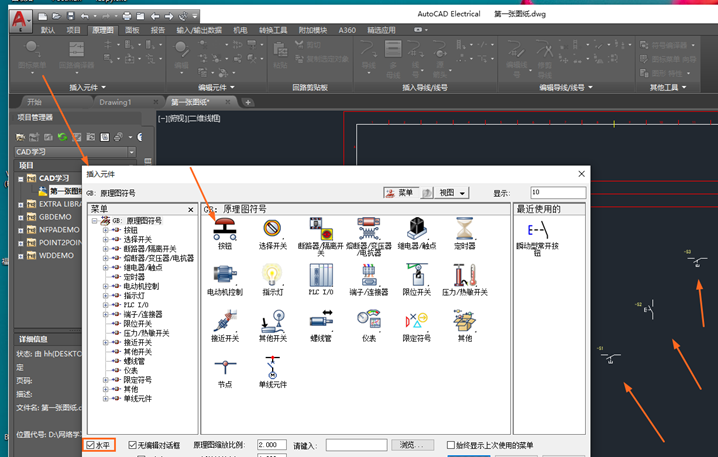Enable 始终显示上次使用的菜单 checkbox
The image size is (718, 457).
[451, 445]
